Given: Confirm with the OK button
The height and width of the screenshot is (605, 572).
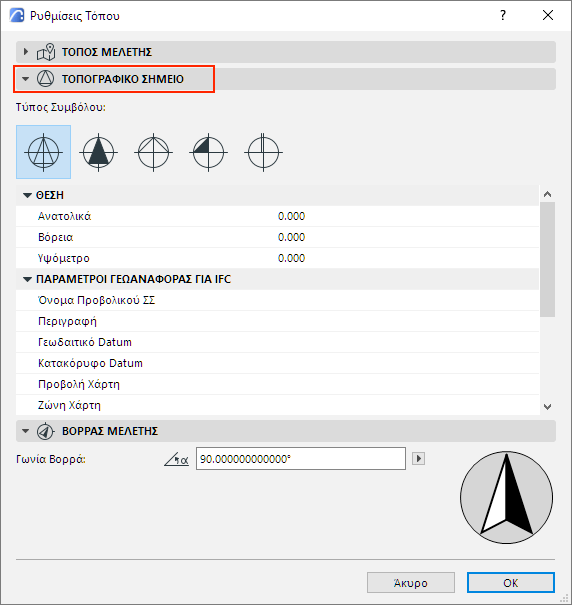Looking at the screenshot, I should point(511,583).
